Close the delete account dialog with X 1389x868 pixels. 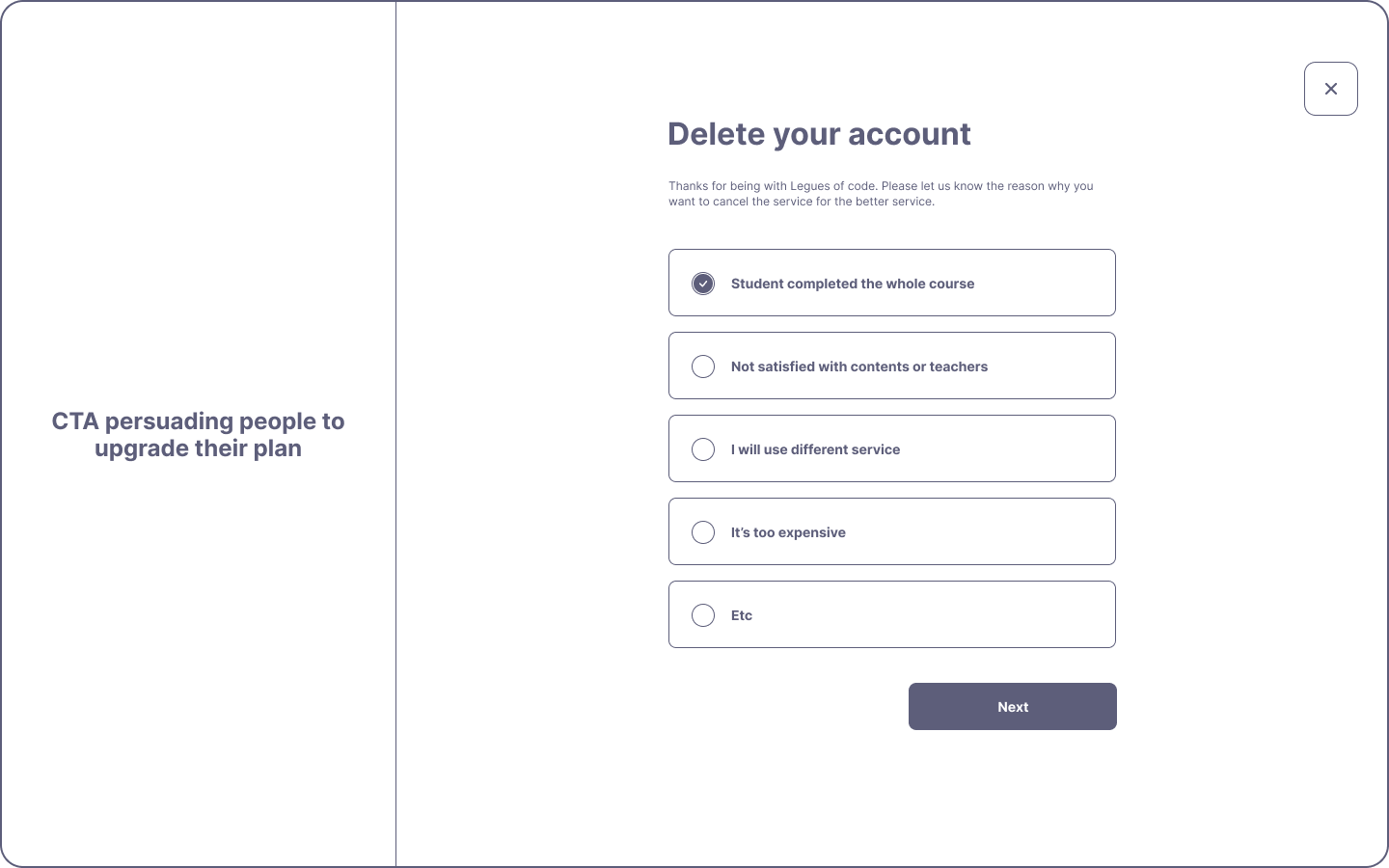pos(1330,89)
